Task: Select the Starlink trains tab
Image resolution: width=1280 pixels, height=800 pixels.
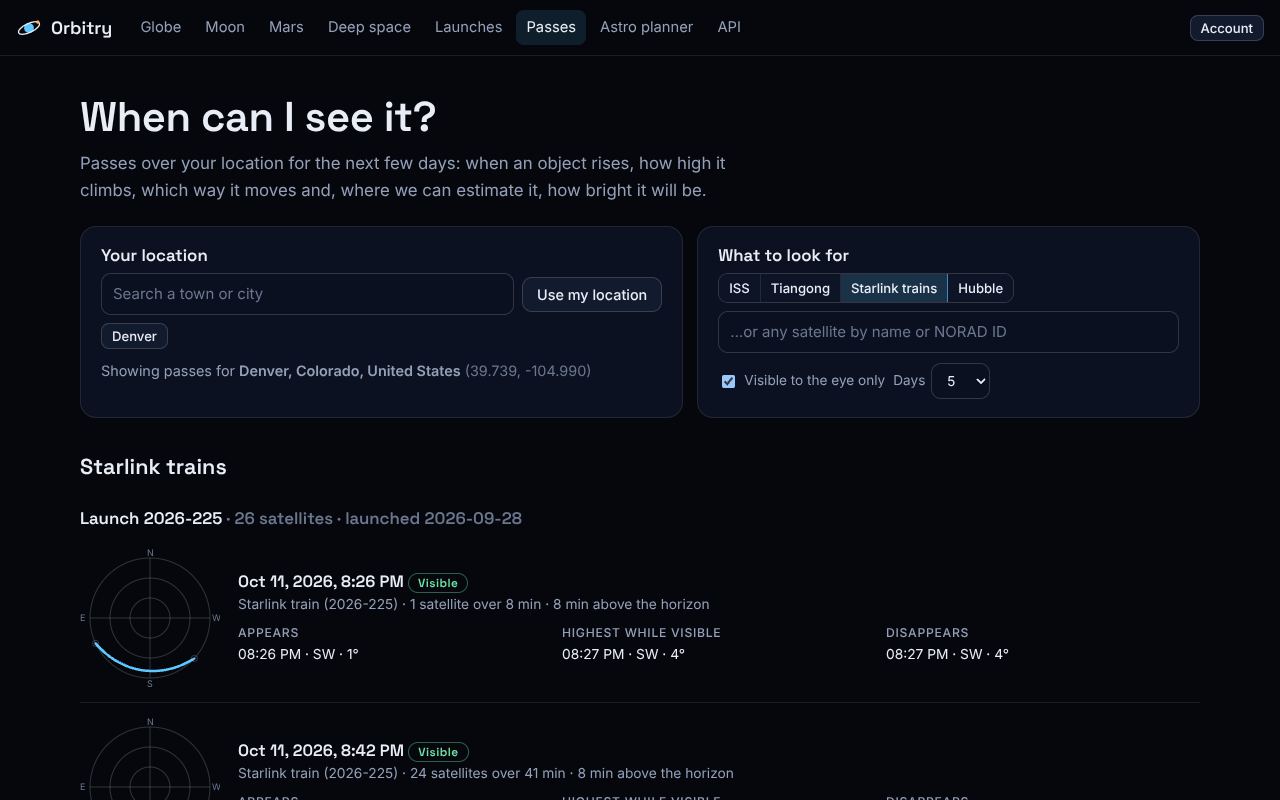Action: click(x=894, y=288)
